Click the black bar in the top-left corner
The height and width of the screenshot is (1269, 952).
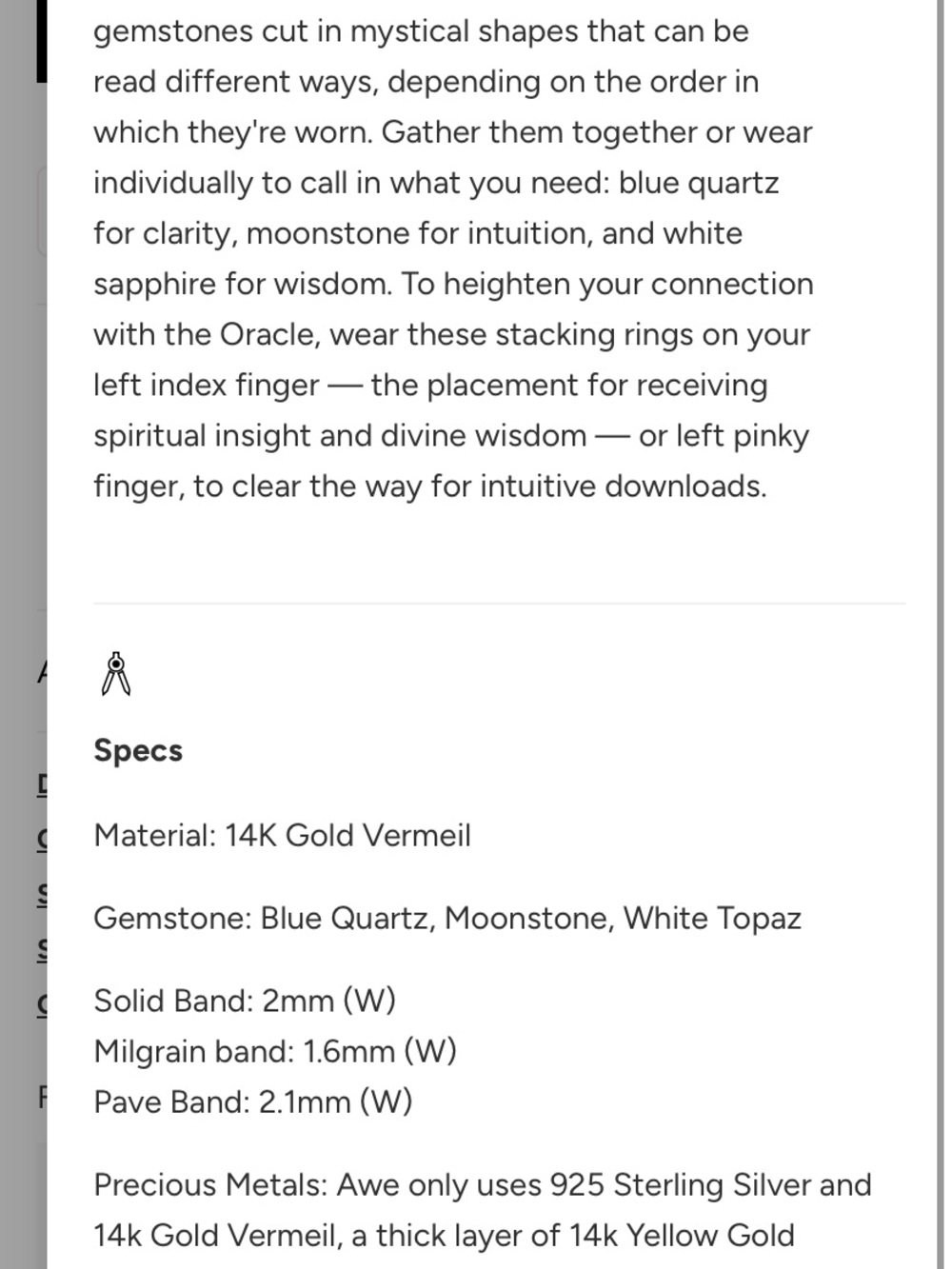click(41, 41)
